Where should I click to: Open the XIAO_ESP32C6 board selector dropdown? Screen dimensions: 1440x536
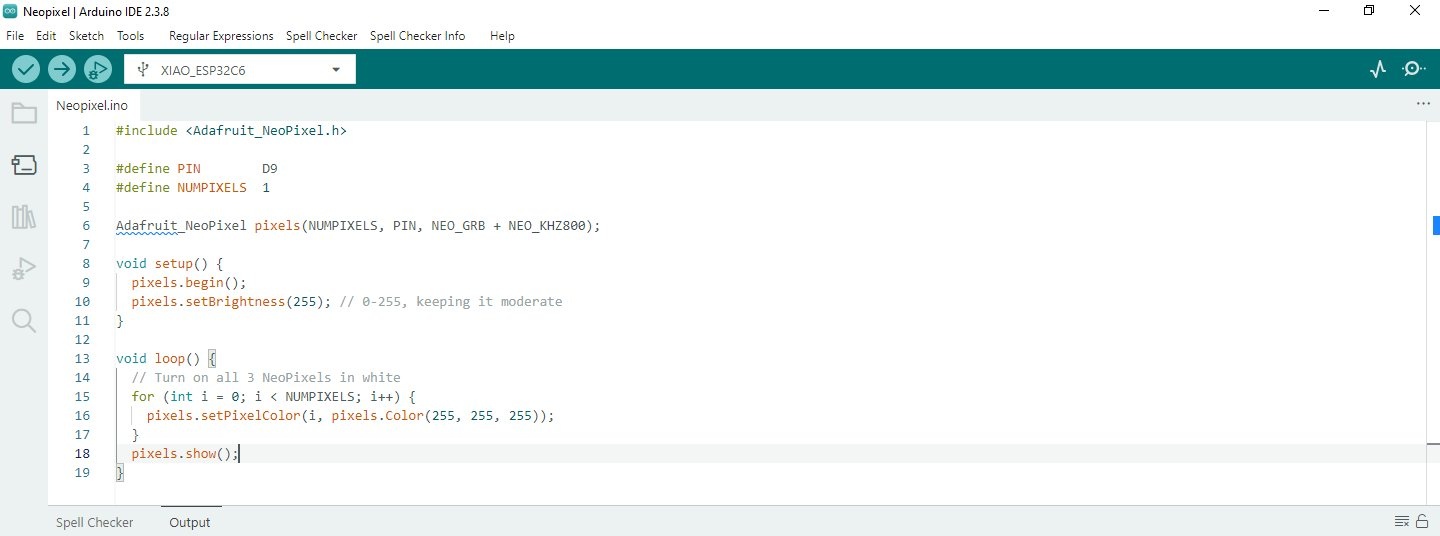tap(240, 69)
